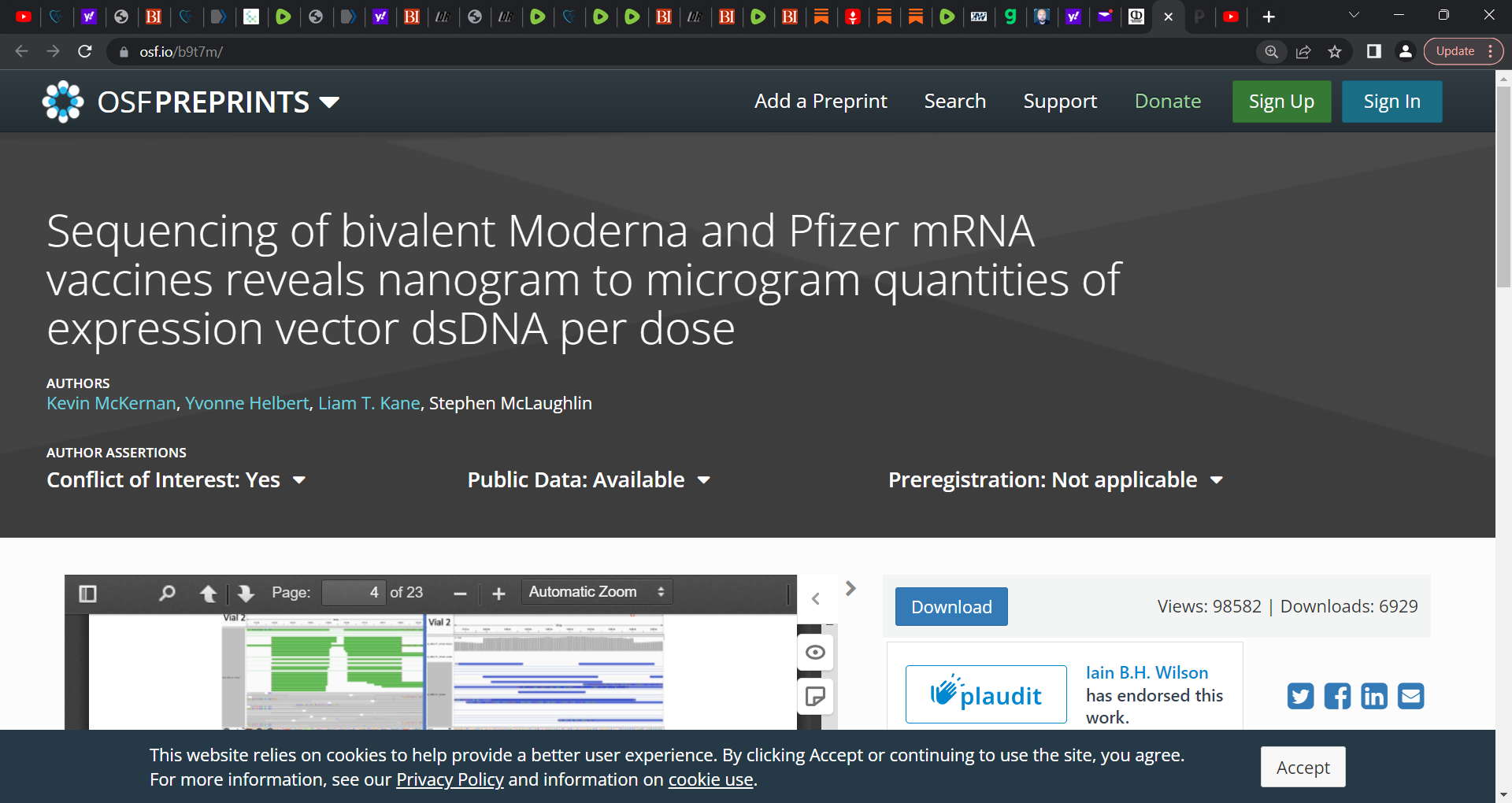Screen dimensions: 1512x803
Task: Switch to the last YouTube tab
Action: [1231, 17]
